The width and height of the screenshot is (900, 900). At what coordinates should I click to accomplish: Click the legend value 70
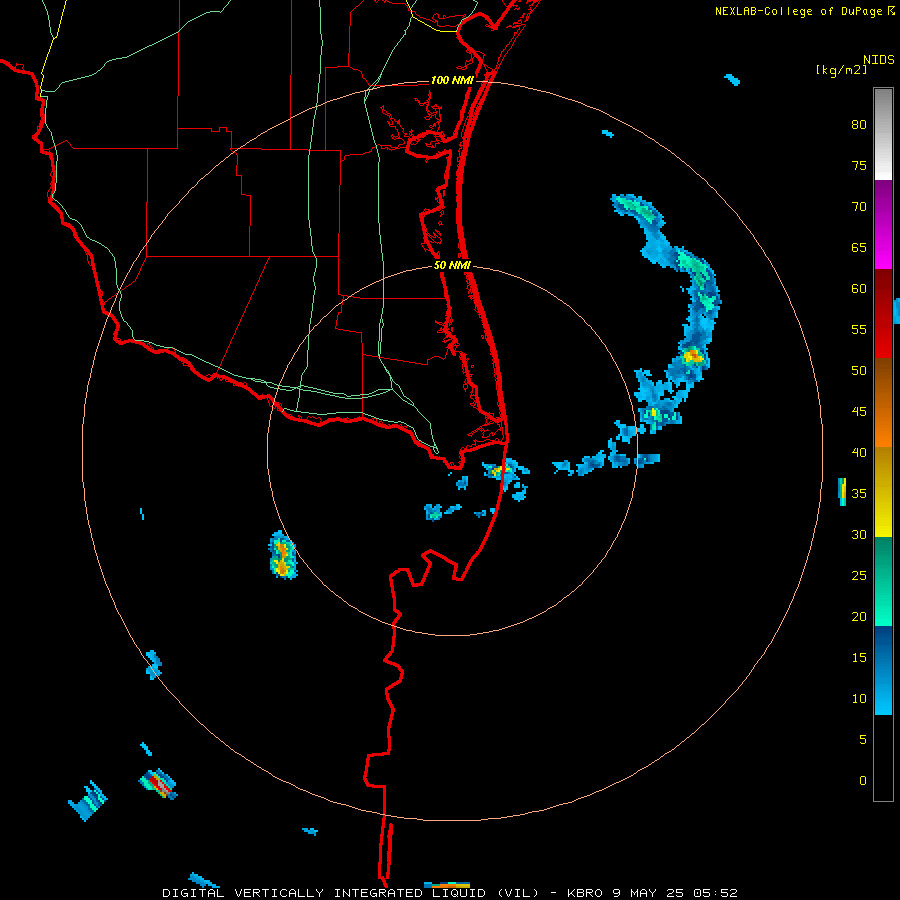coord(859,207)
